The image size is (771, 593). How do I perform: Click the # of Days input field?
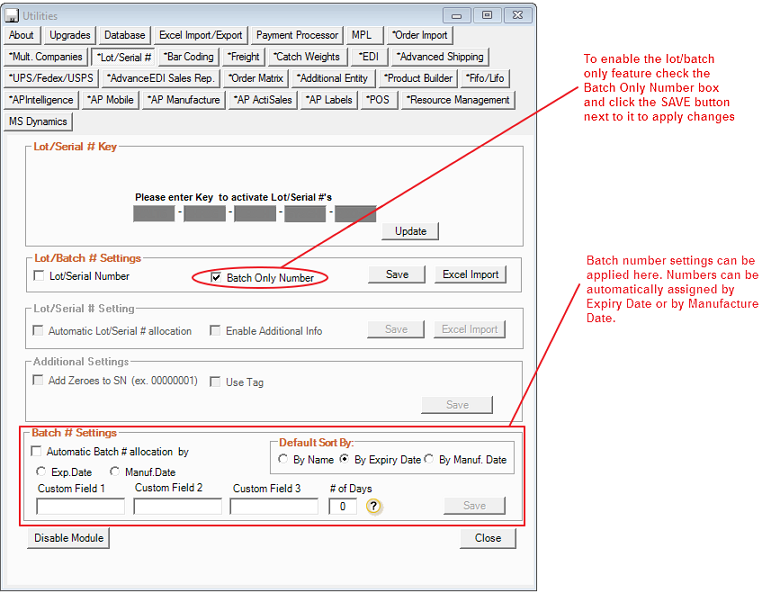coord(342,507)
